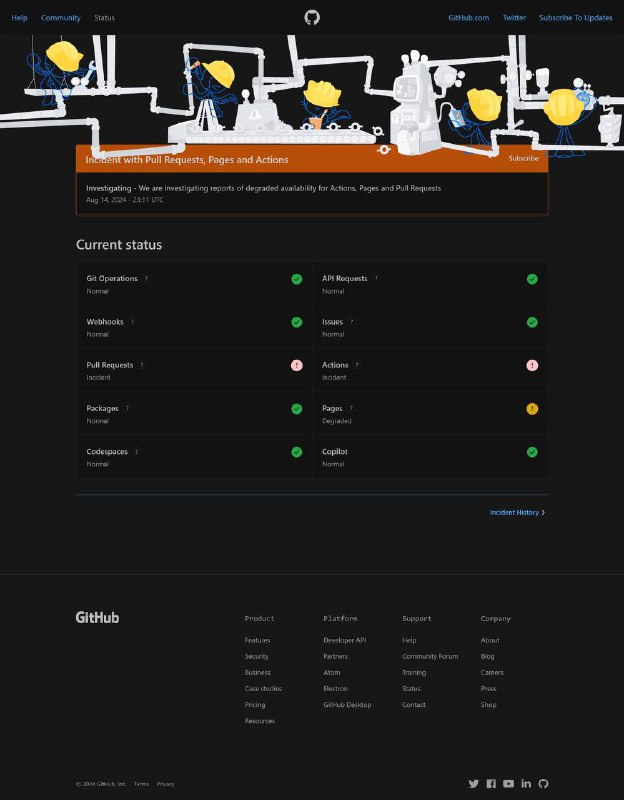Open the question mark next to Actions
This screenshot has width=624, height=800.
[357, 365]
